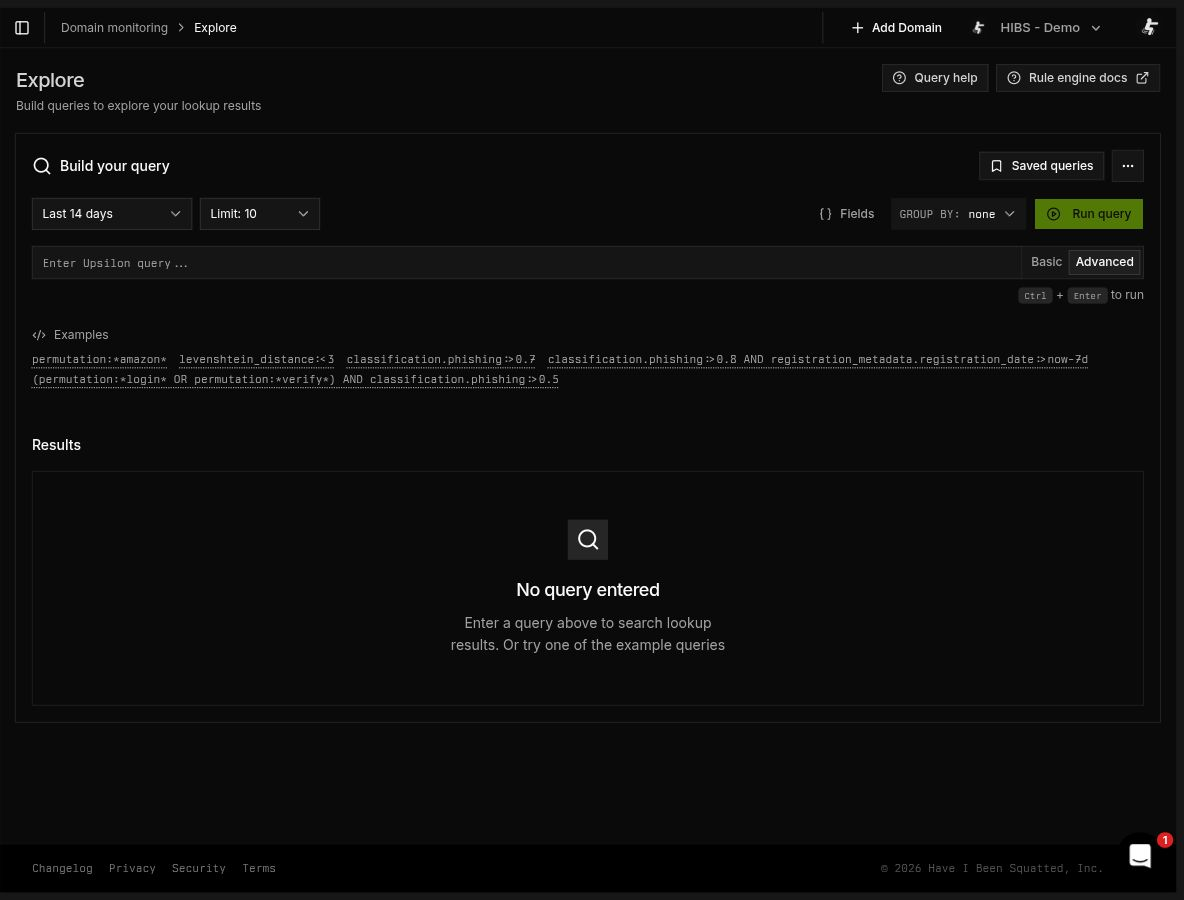Use example with registration_date:>now-7d

(818, 359)
